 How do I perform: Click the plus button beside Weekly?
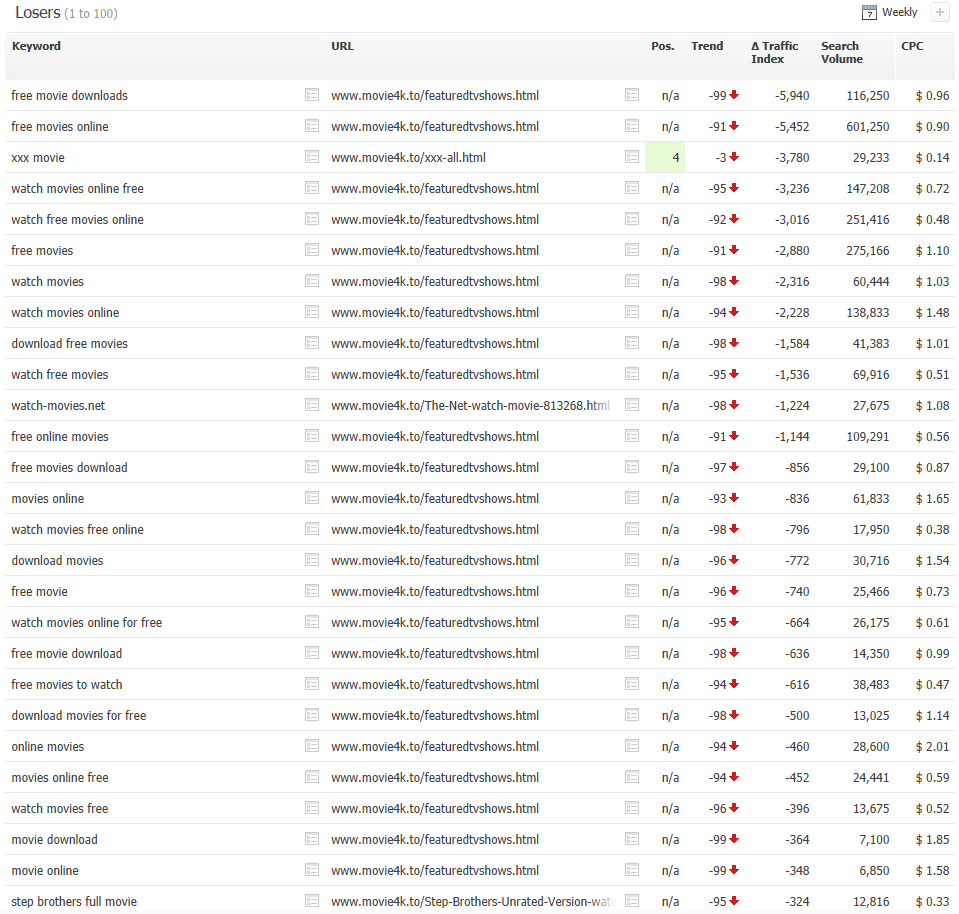(x=939, y=12)
